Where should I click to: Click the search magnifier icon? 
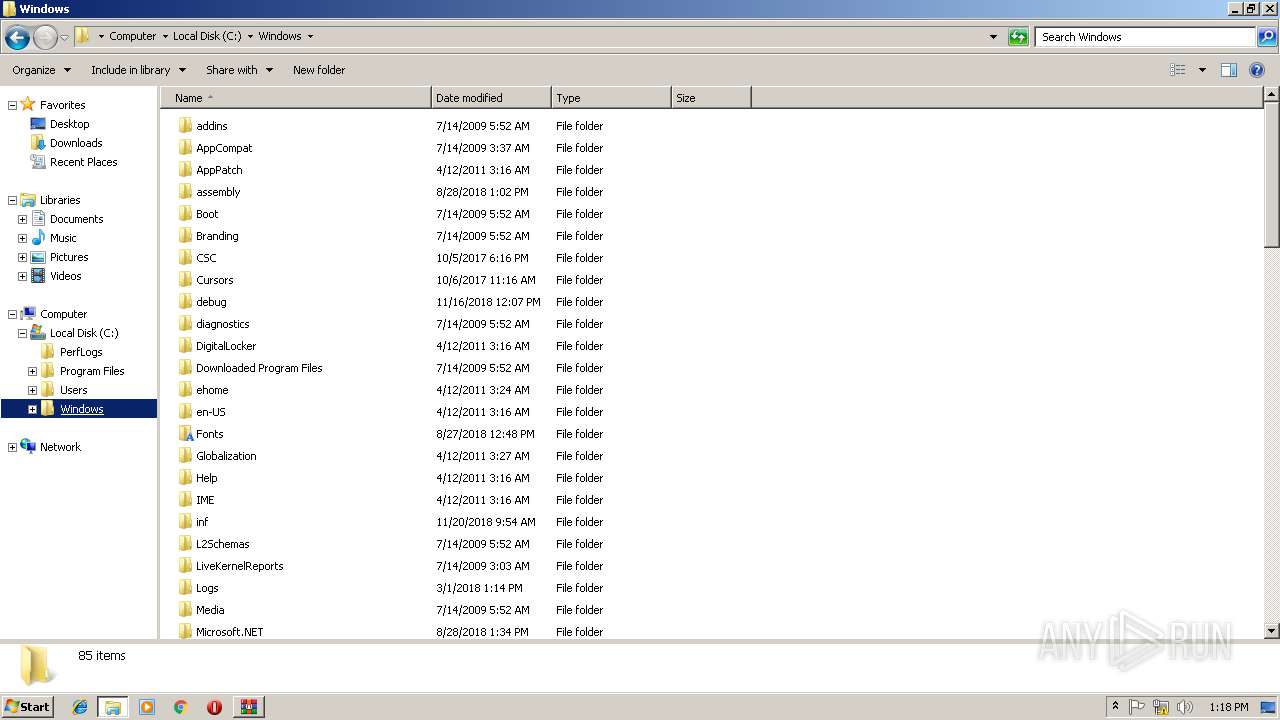tap(1267, 37)
